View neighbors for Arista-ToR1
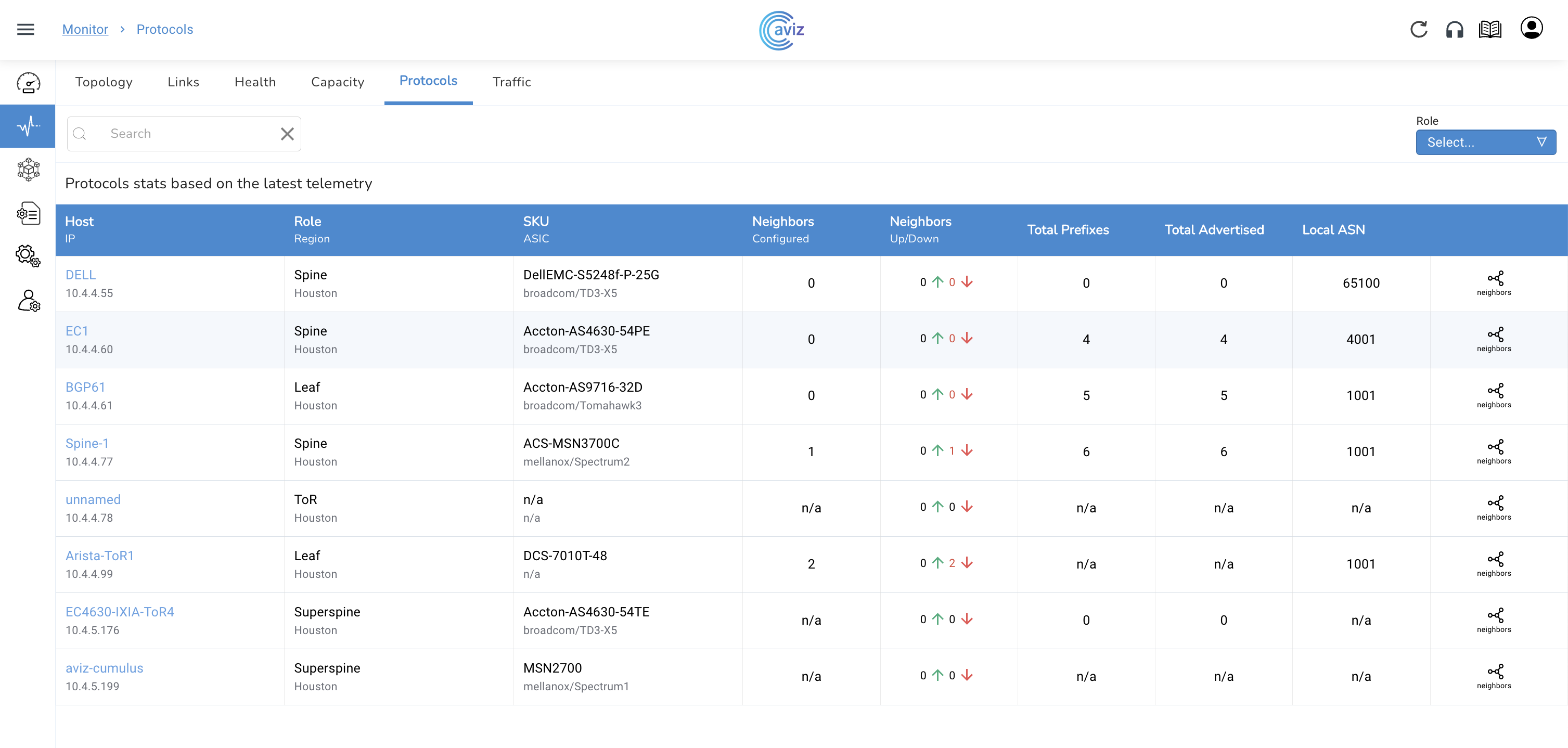Image resolution: width=1568 pixels, height=748 pixels. tap(1494, 563)
